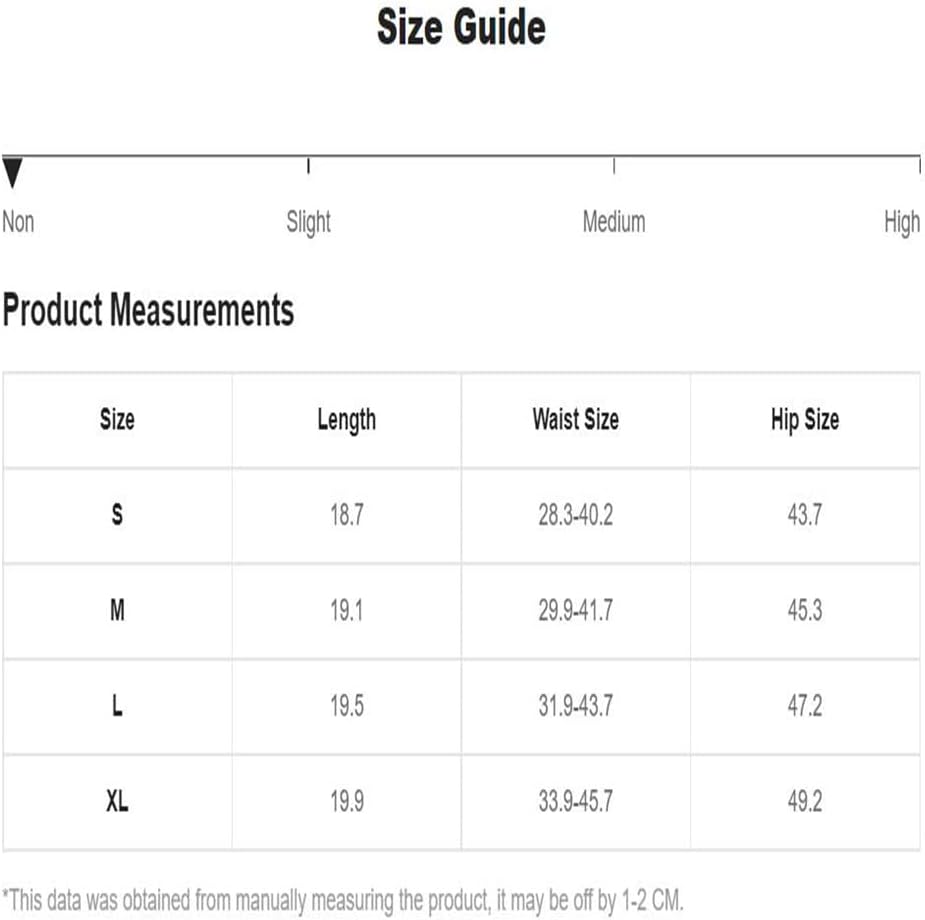Select the Slight stretch label
The image size is (925, 920).
(x=309, y=223)
